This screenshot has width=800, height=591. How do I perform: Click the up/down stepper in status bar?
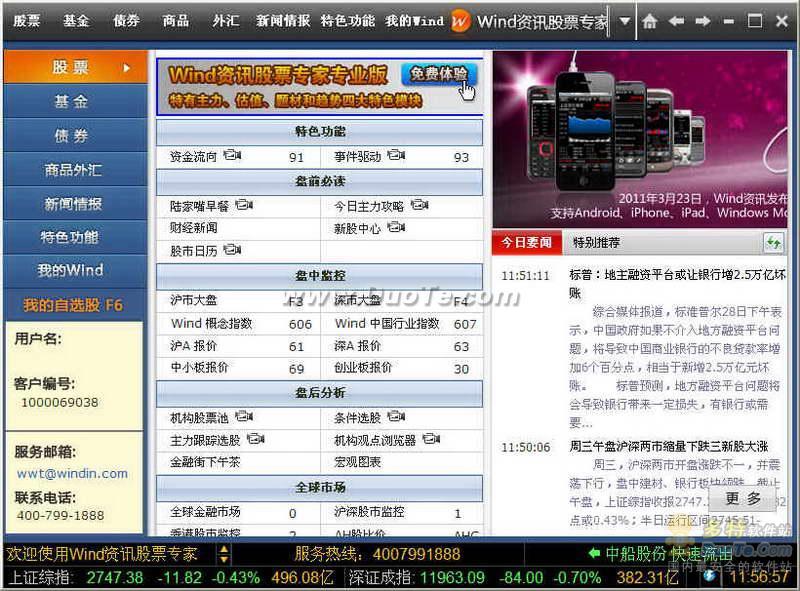pos(224,554)
